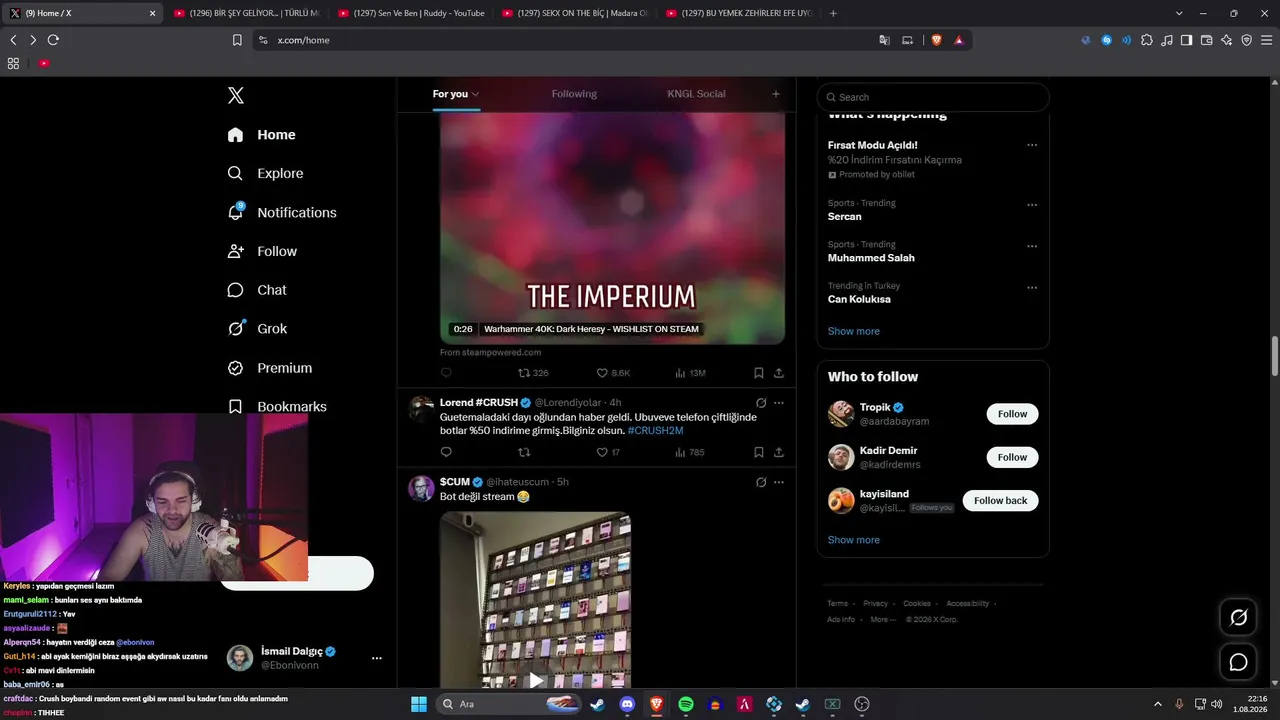Open Chat via its speech bubble icon
Screen dimensions: 1280x720
[235, 290]
